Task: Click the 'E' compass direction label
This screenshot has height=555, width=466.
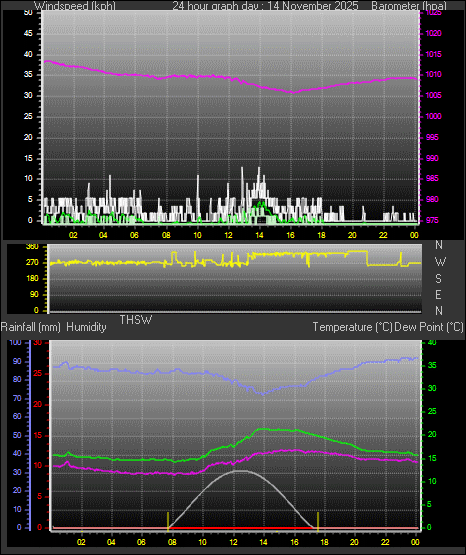Action: pyautogui.click(x=438, y=294)
